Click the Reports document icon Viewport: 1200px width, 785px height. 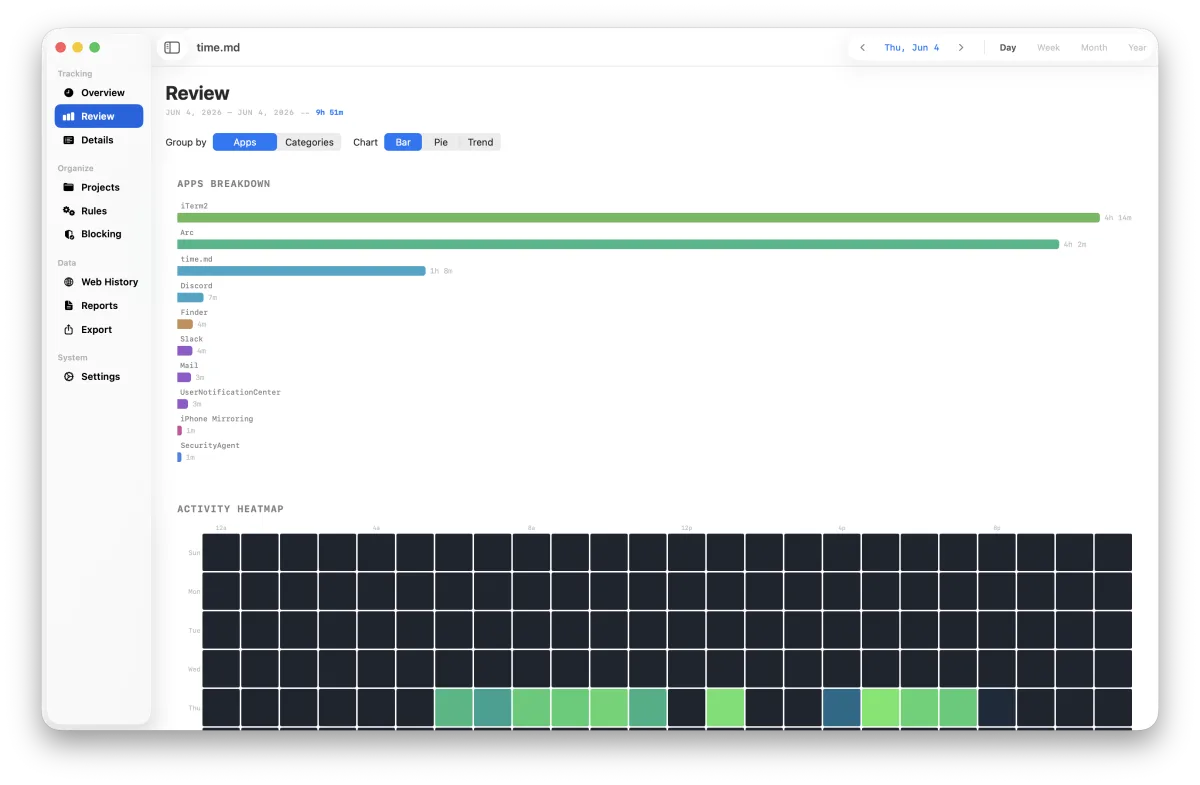click(x=69, y=306)
